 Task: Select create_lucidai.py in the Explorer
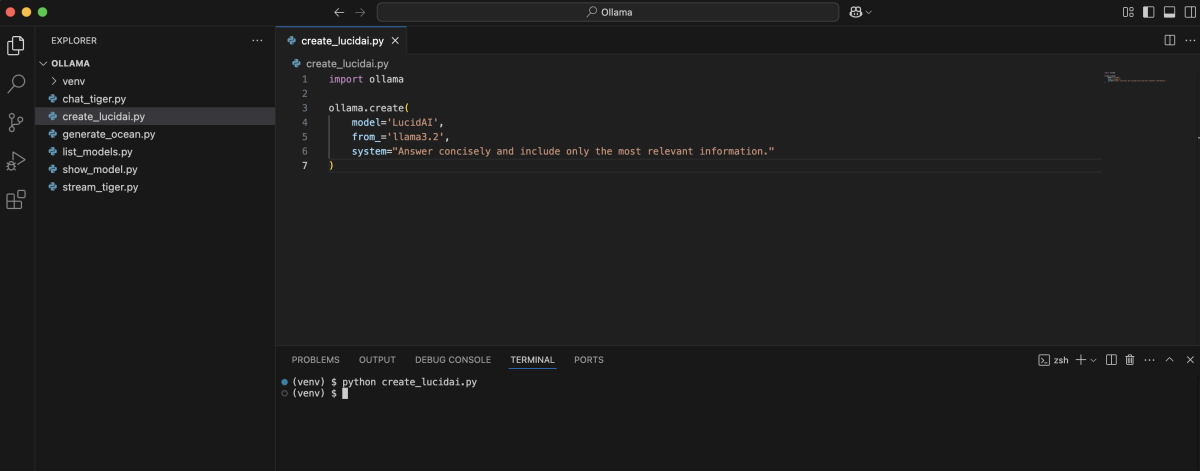coord(155,116)
